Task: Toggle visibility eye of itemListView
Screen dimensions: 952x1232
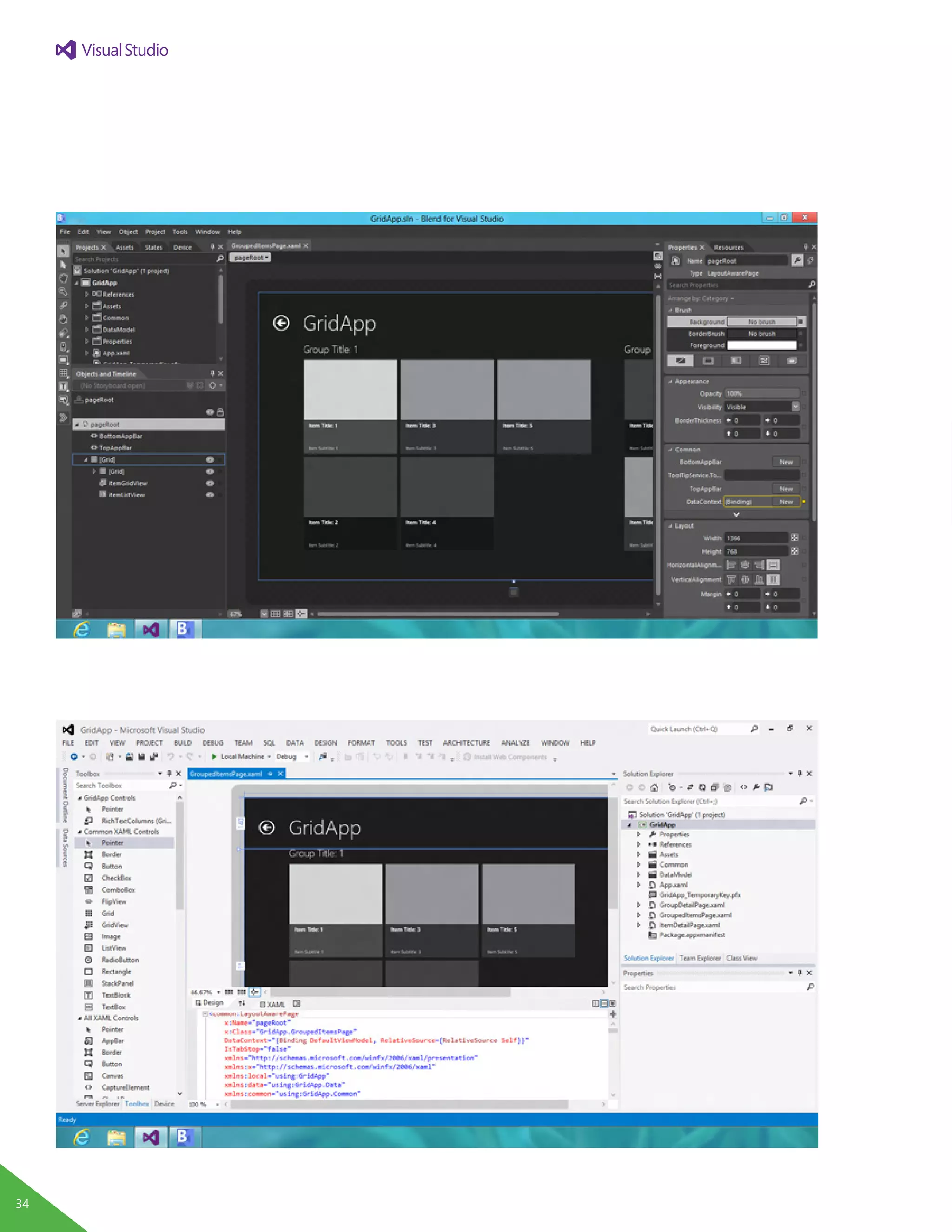Action: point(210,495)
